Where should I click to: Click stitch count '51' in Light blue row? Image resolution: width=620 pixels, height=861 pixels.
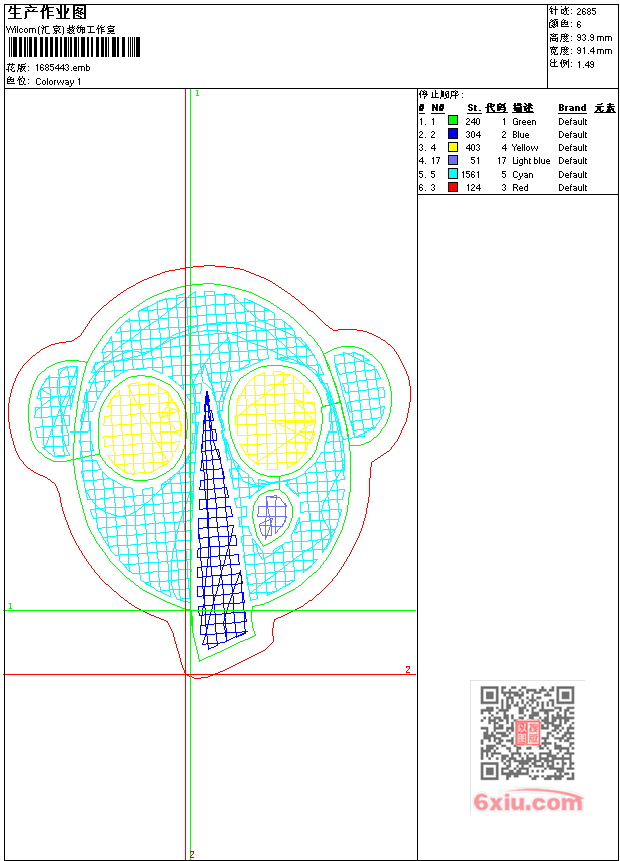tap(476, 161)
